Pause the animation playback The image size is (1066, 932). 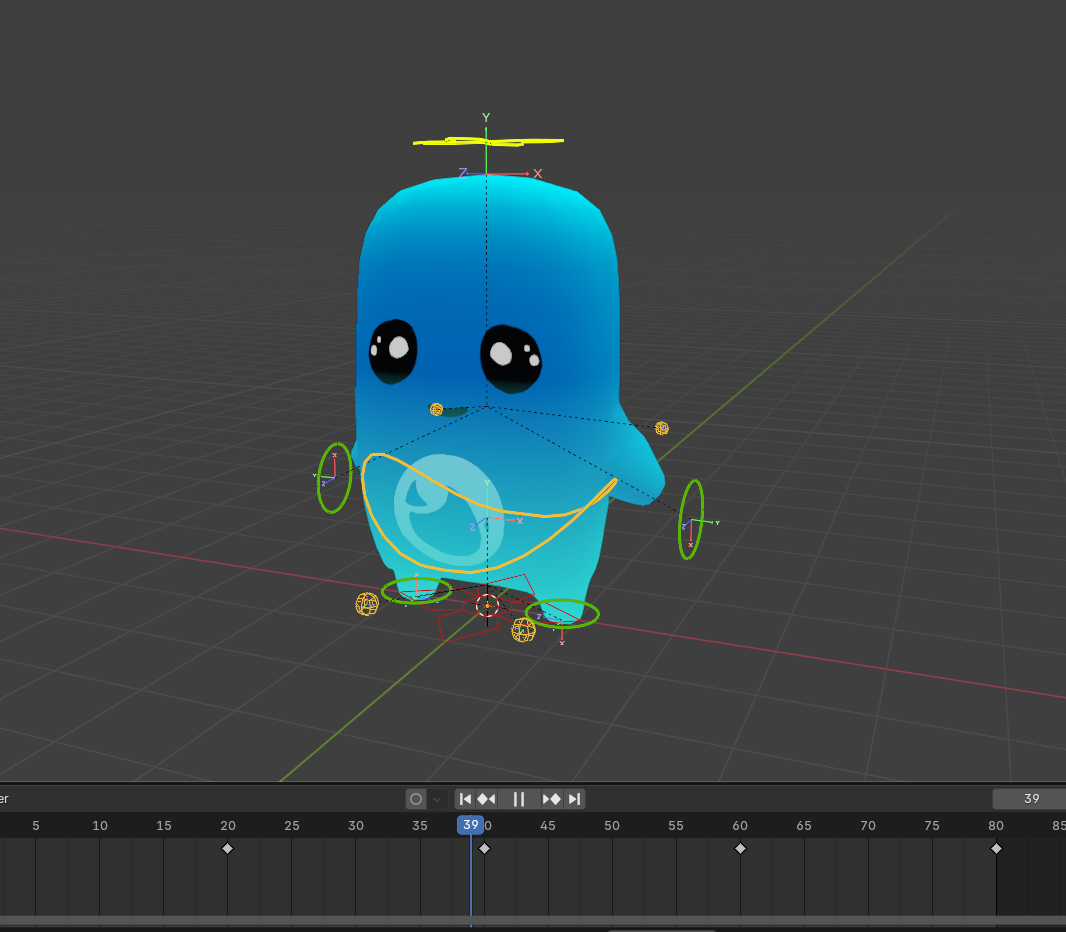(519, 799)
